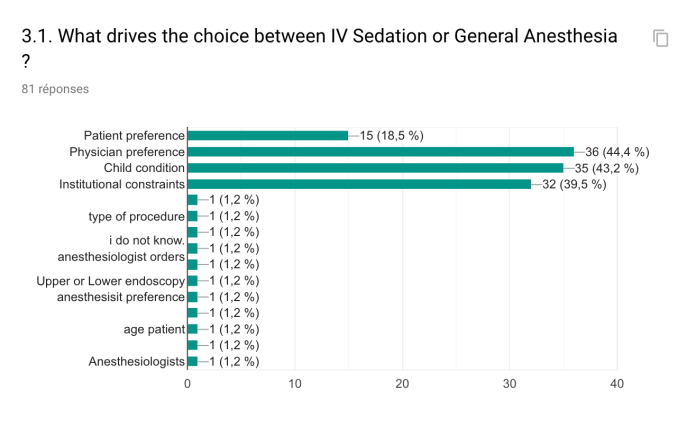Click the "32 (39,5 %)" value label
The height and width of the screenshot is (436, 696).
[575, 184]
